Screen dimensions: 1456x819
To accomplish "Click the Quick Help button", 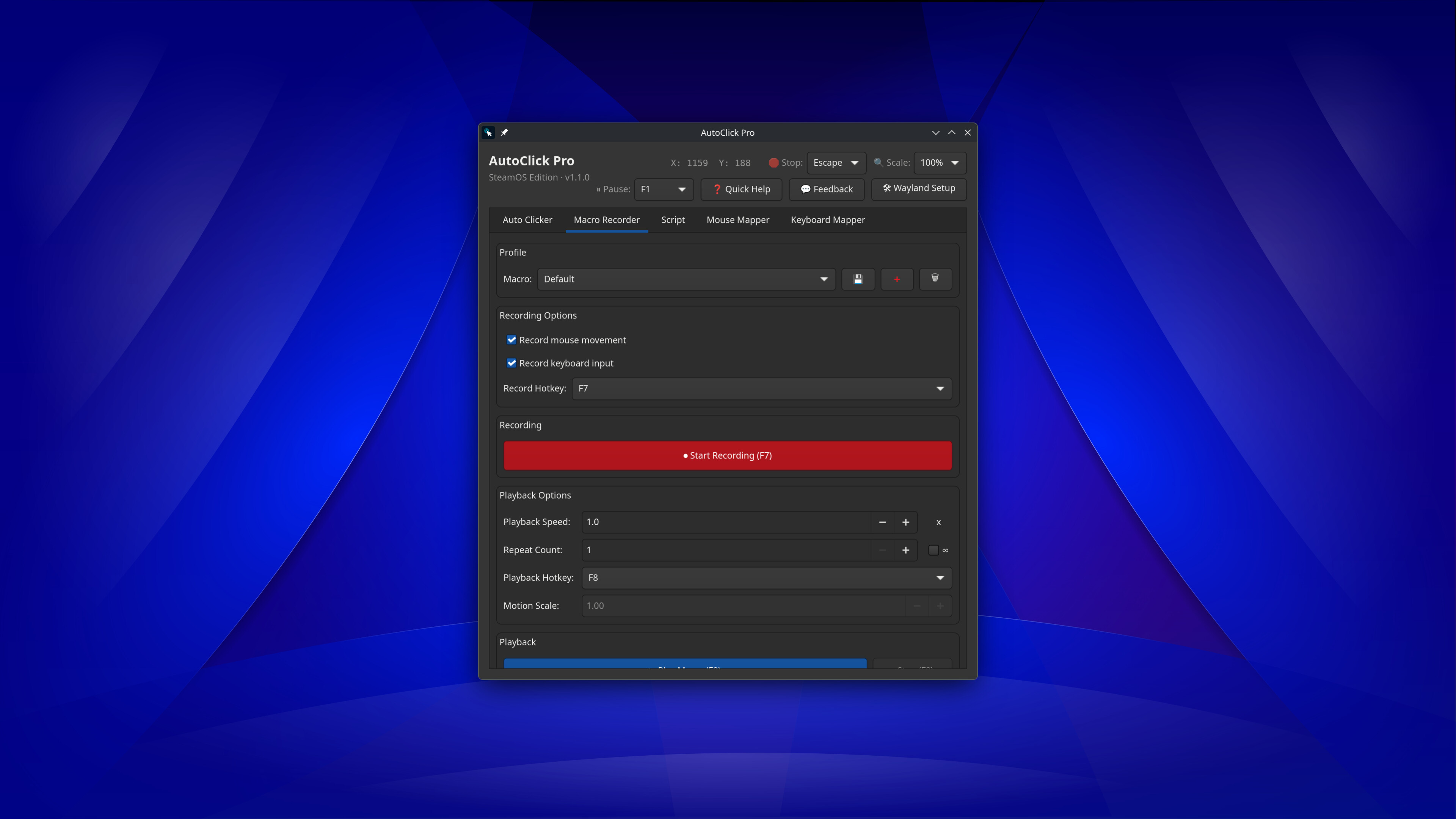I will pos(741,189).
